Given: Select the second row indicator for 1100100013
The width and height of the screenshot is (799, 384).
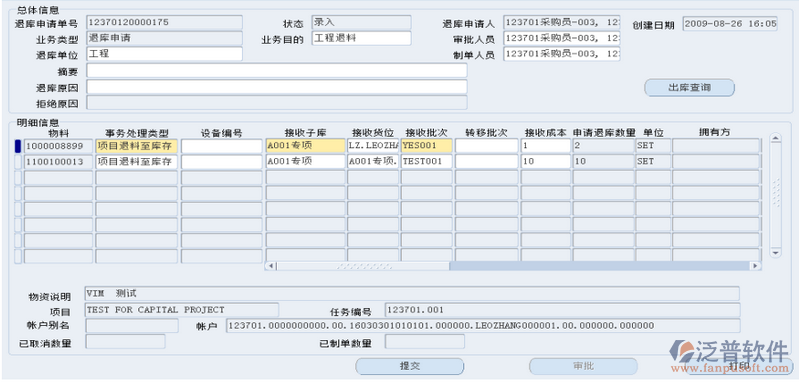Looking at the screenshot, I should point(18,162).
